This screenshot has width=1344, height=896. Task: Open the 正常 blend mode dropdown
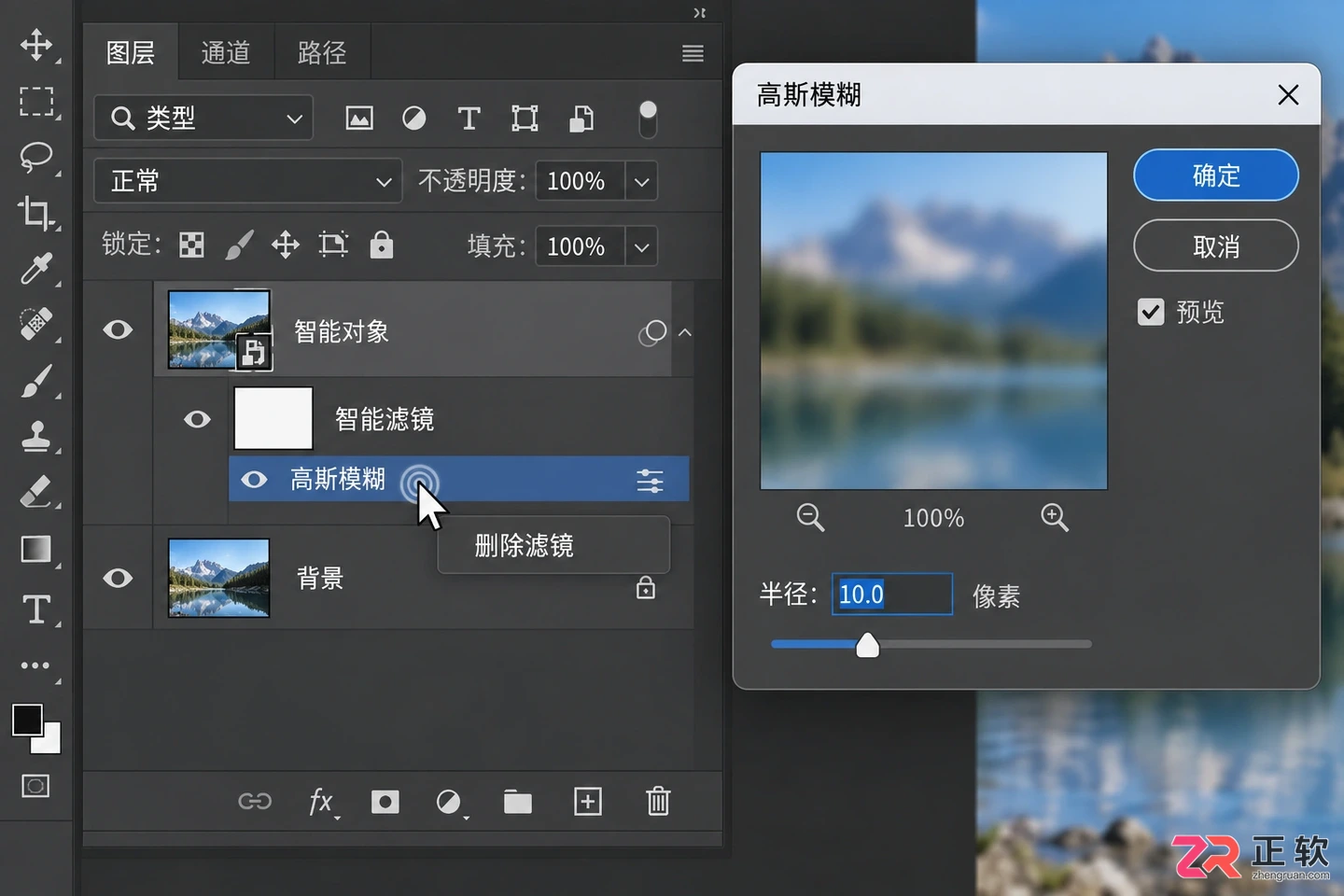click(x=247, y=180)
